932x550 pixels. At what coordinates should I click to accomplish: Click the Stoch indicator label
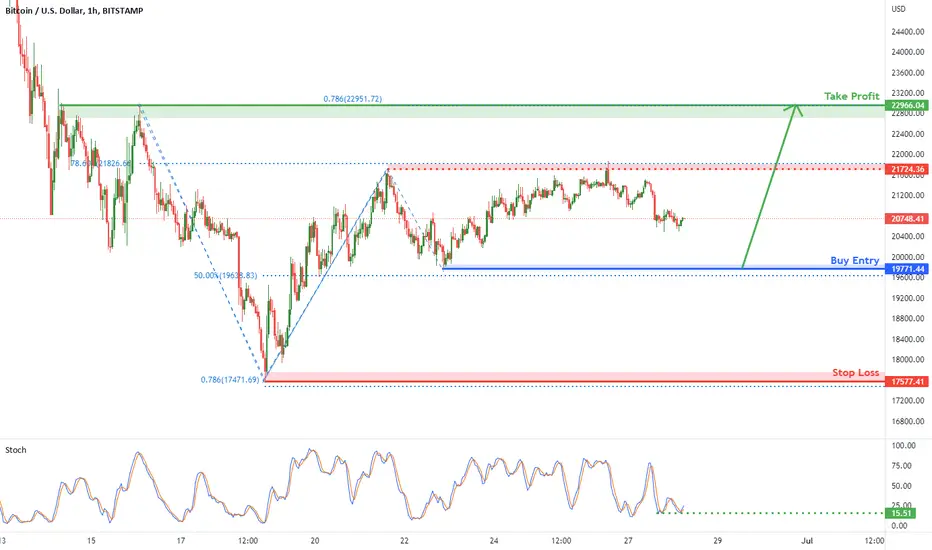(x=15, y=450)
